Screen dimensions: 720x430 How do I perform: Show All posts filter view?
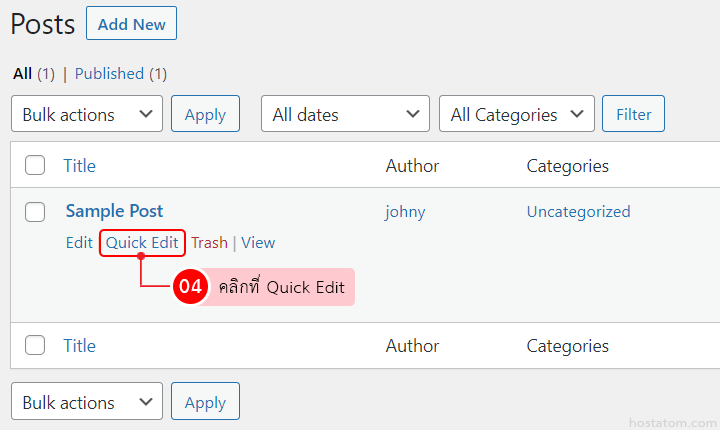click(x=22, y=73)
